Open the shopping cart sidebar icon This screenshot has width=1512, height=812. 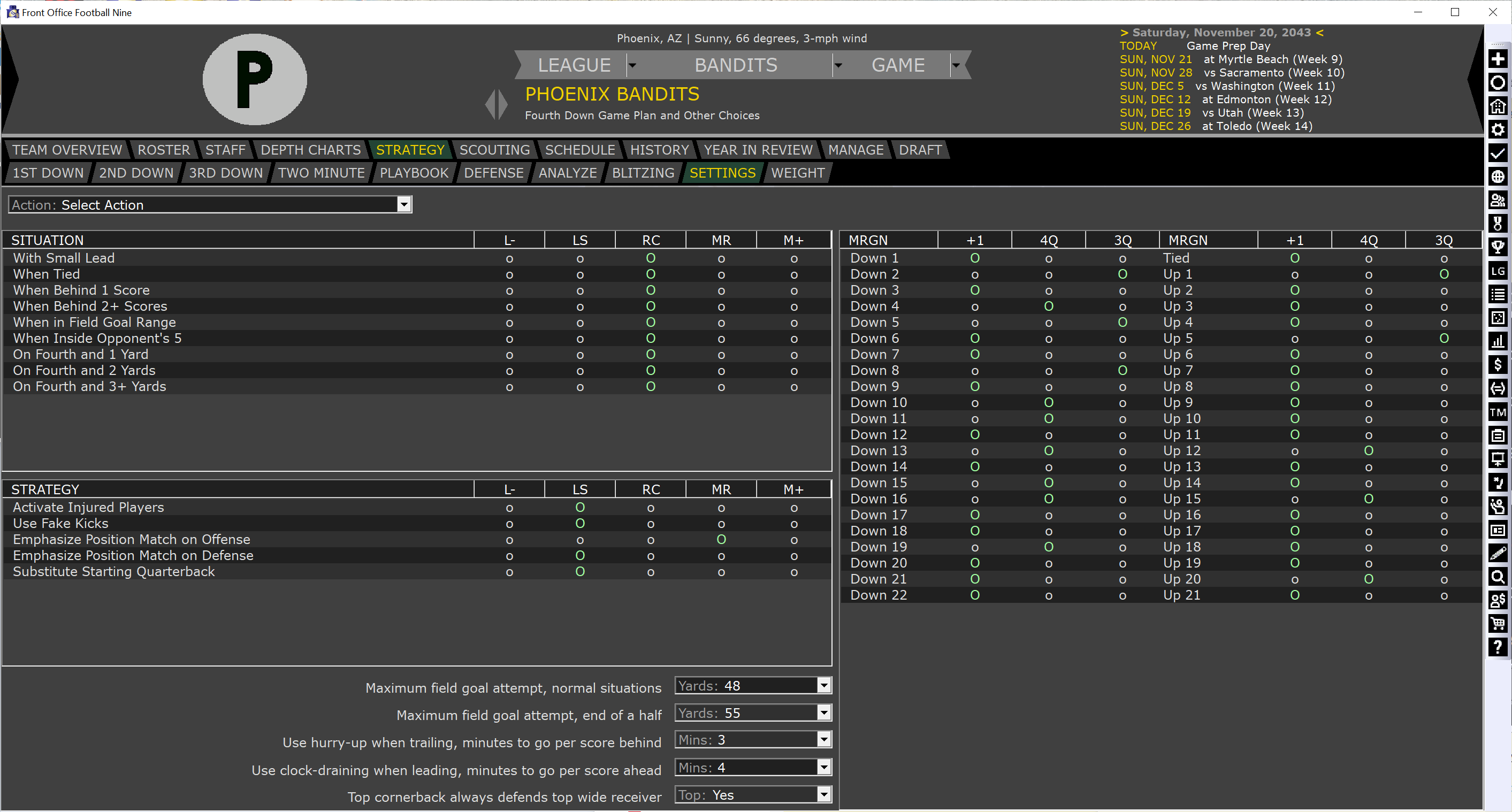(1498, 624)
